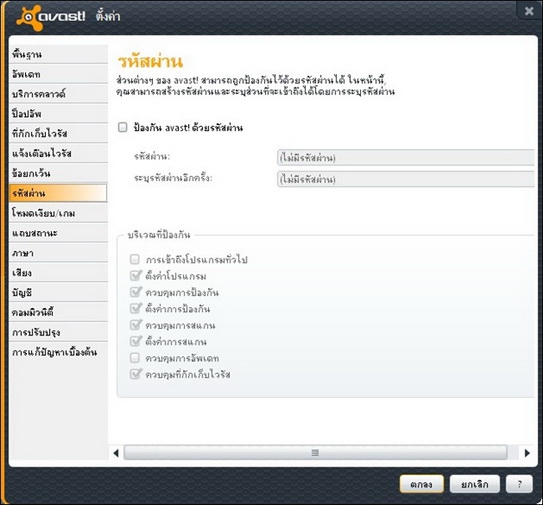Go to the ป๊อปอัพ section
The image size is (543, 505).
coord(58,114)
